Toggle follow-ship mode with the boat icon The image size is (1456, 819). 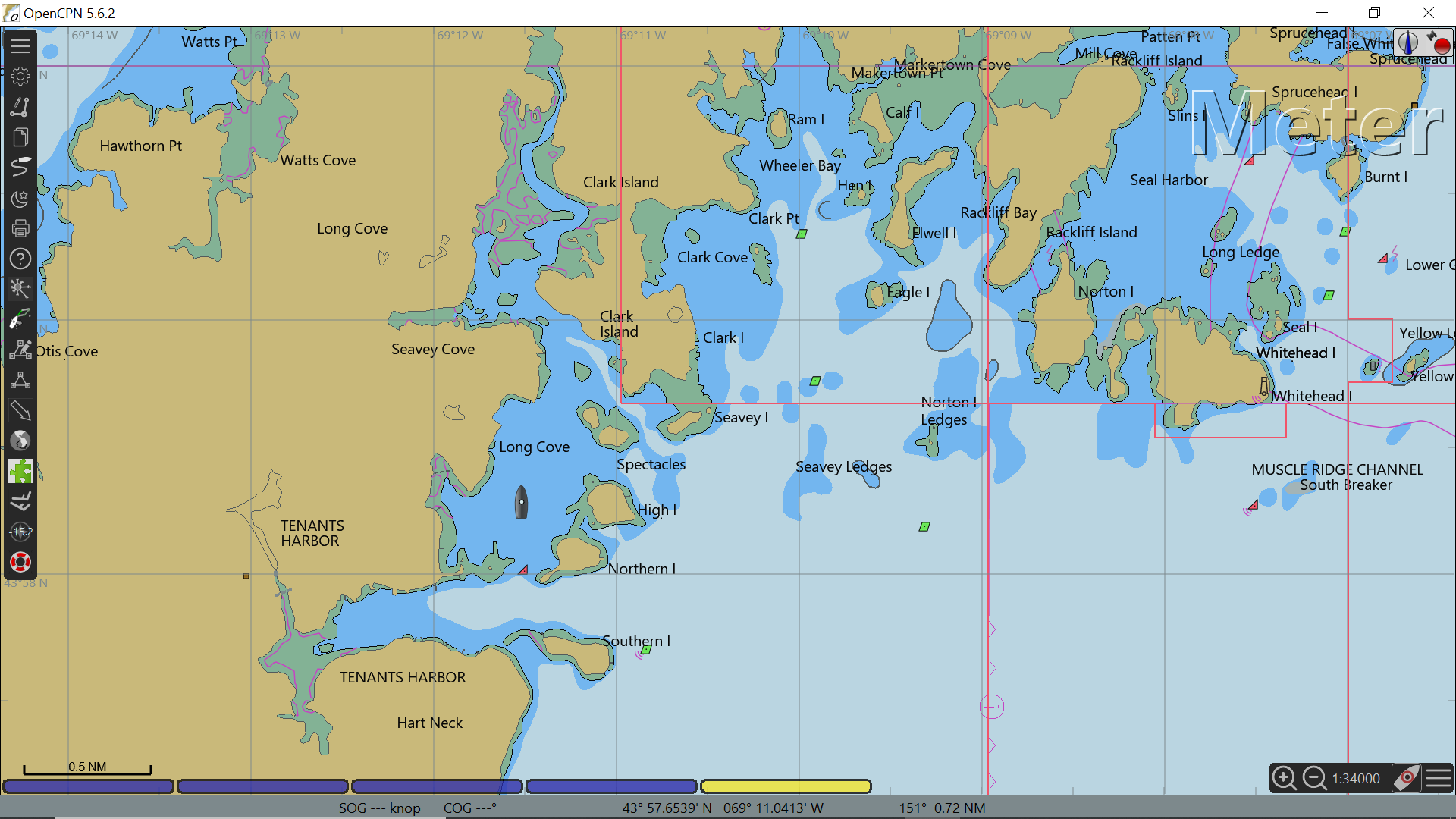pyautogui.click(x=1407, y=778)
